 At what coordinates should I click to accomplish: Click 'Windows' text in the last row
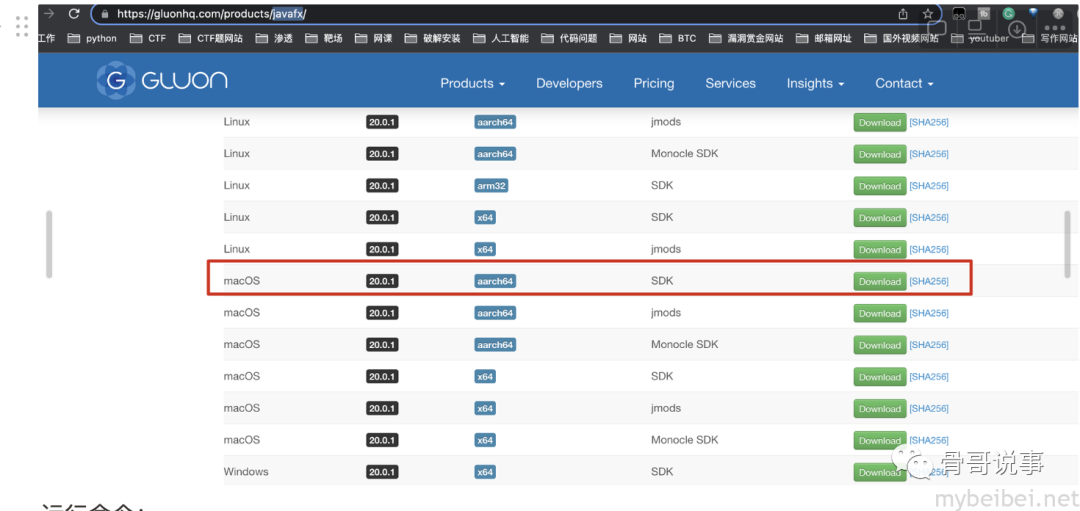tap(246, 472)
